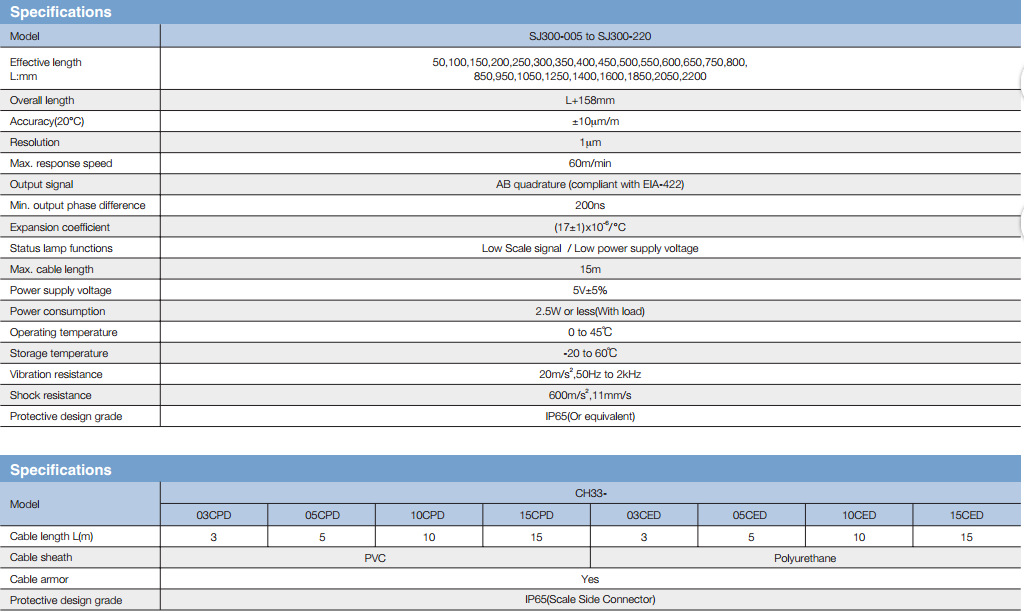Click the "Power consumption" label
Screen dimensions: 1024x612
coord(57,312)
